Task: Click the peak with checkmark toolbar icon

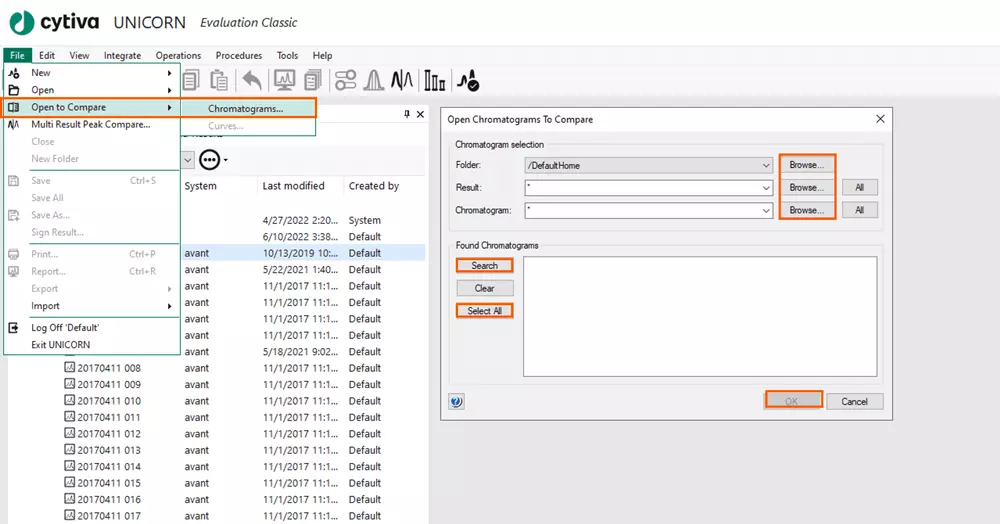Action: pos(466,80)
